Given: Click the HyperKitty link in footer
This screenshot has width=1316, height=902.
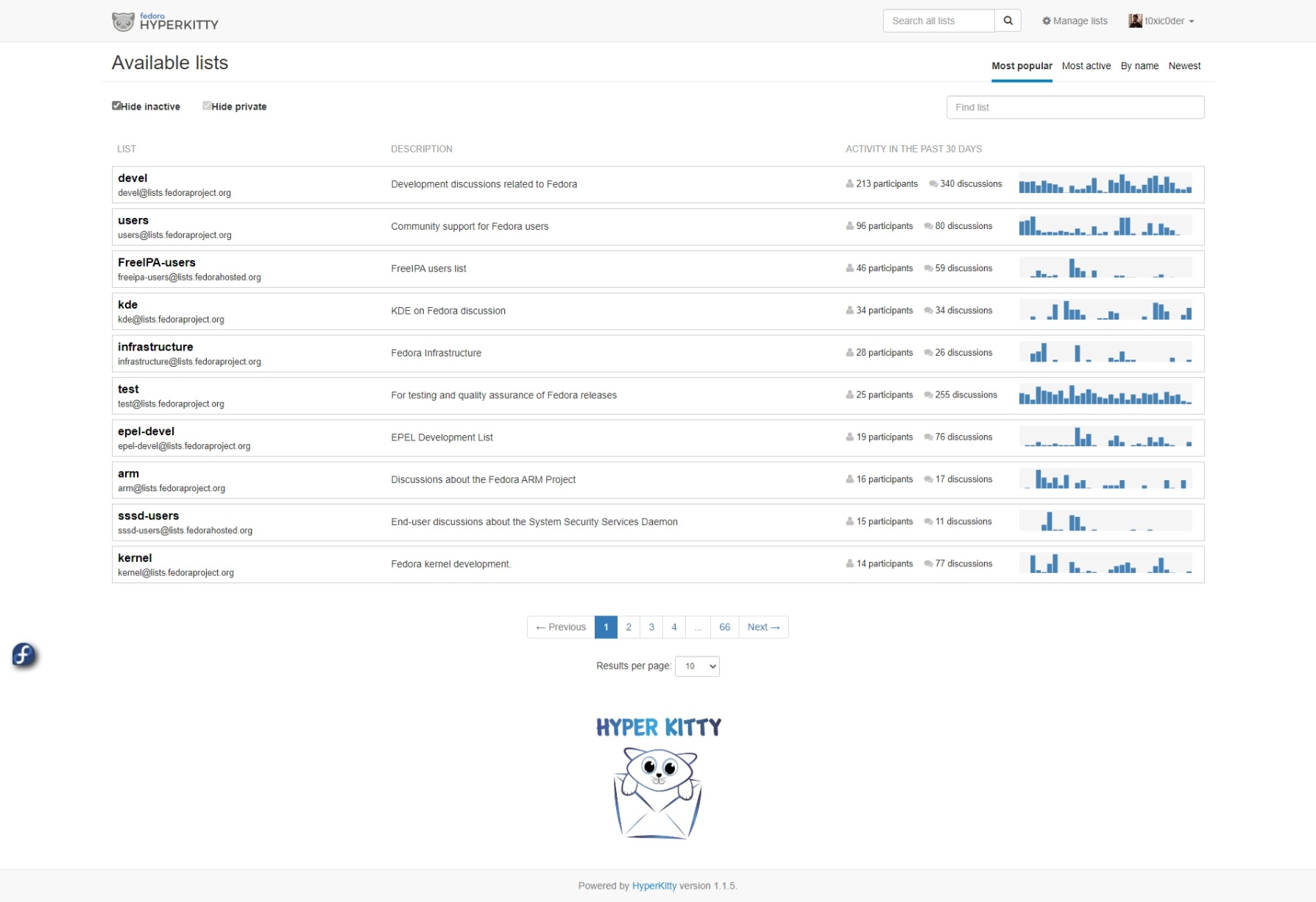Looking at the screenshot, I should point(654,886).
